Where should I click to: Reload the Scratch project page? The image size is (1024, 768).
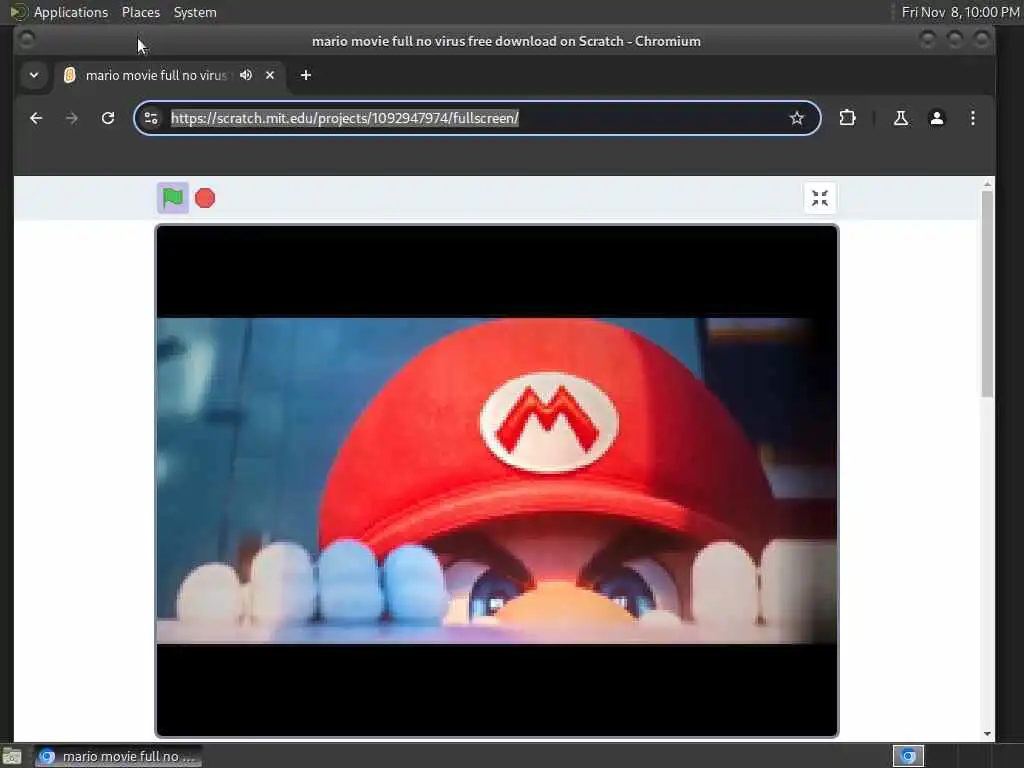108,118
